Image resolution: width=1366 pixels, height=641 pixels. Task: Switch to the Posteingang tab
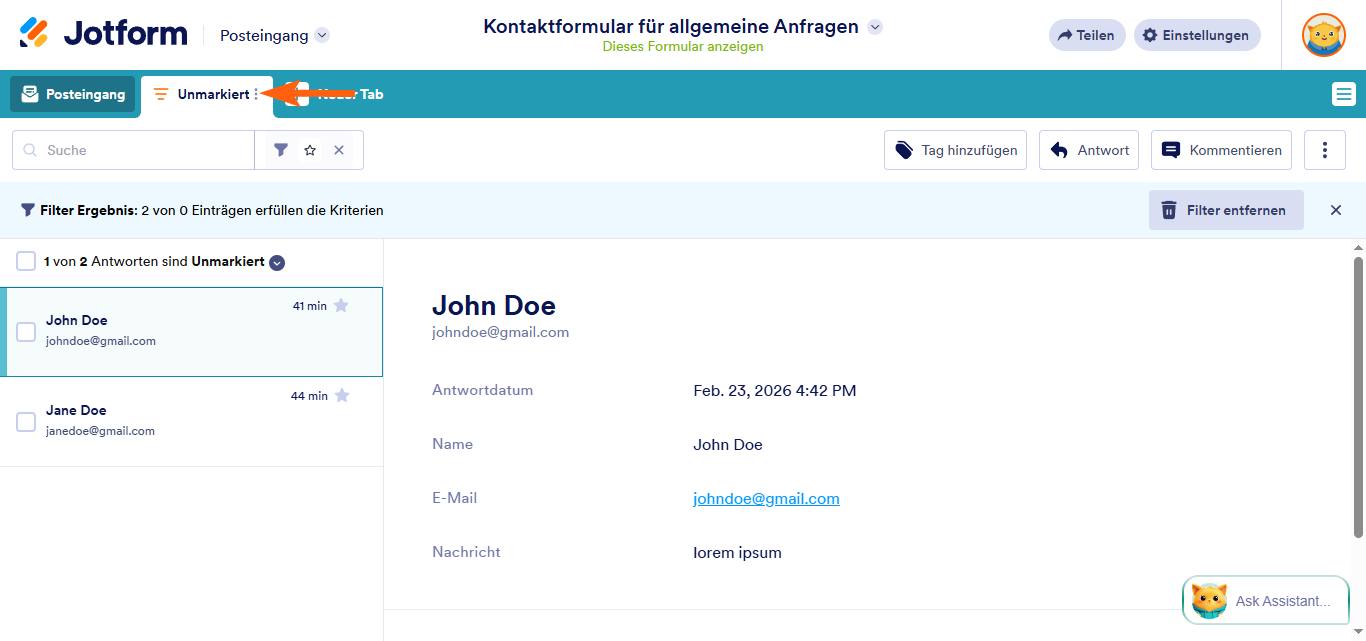(72, 93)
